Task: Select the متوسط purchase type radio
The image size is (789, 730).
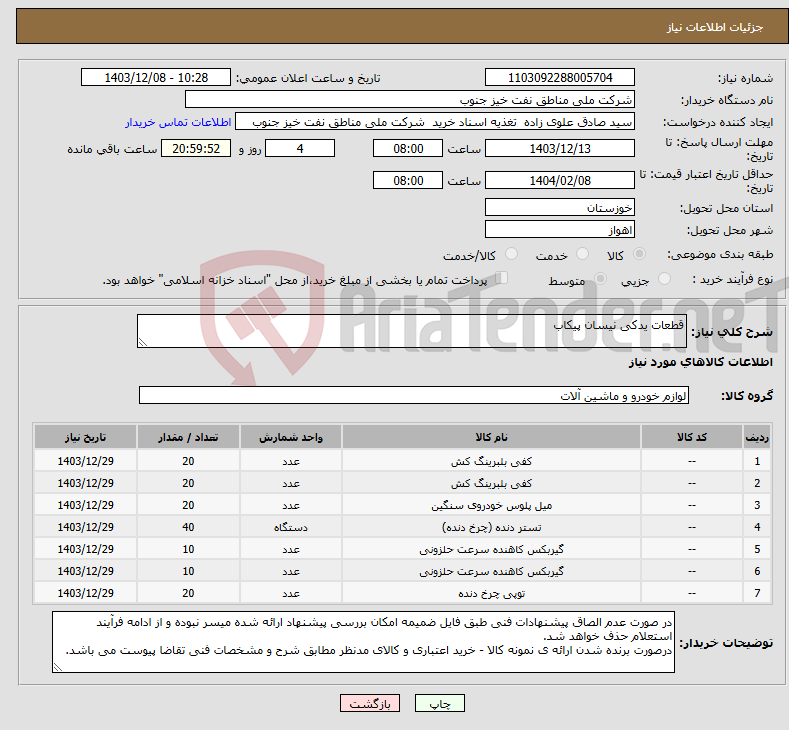Action: (600, 279)
